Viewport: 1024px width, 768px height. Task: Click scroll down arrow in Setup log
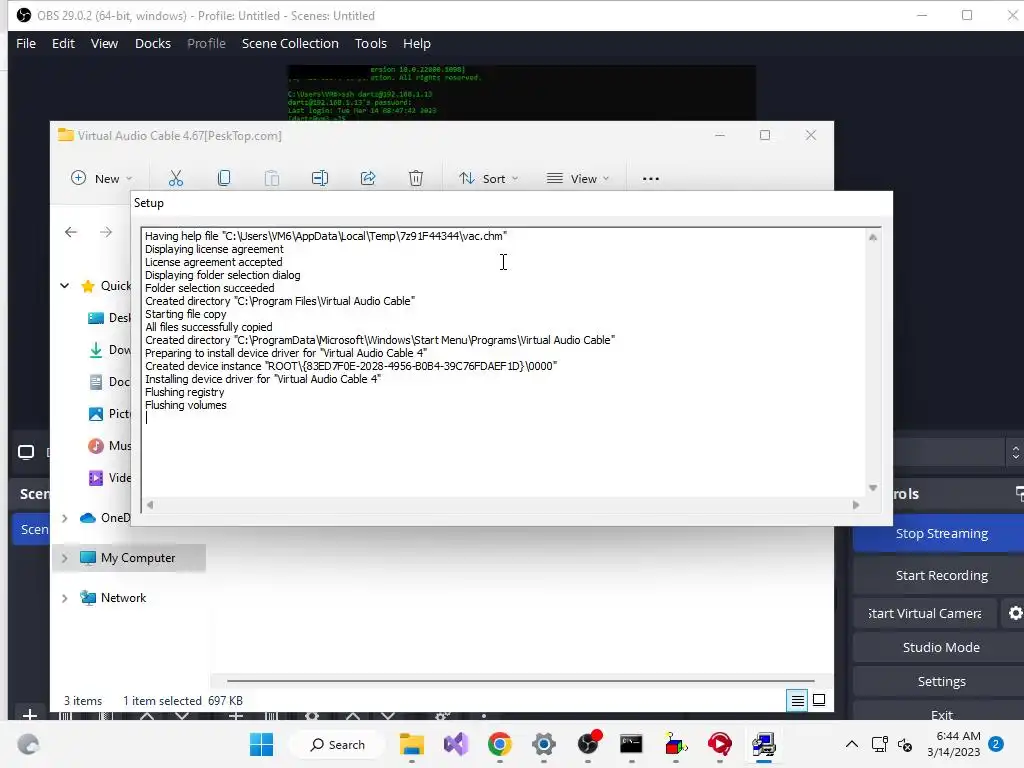pos(872,488)
